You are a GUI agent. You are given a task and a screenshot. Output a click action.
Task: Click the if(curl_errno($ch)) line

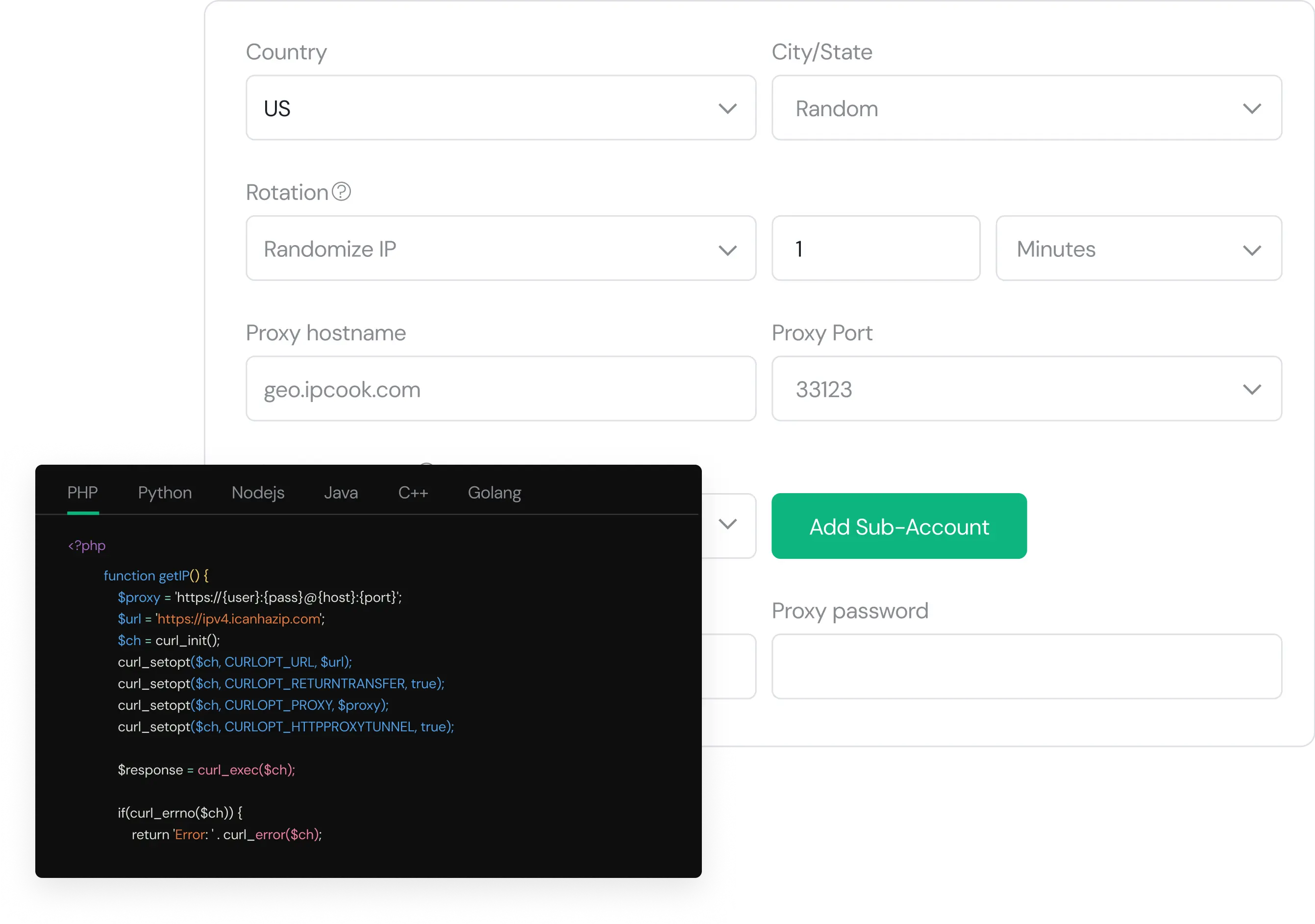180,812
